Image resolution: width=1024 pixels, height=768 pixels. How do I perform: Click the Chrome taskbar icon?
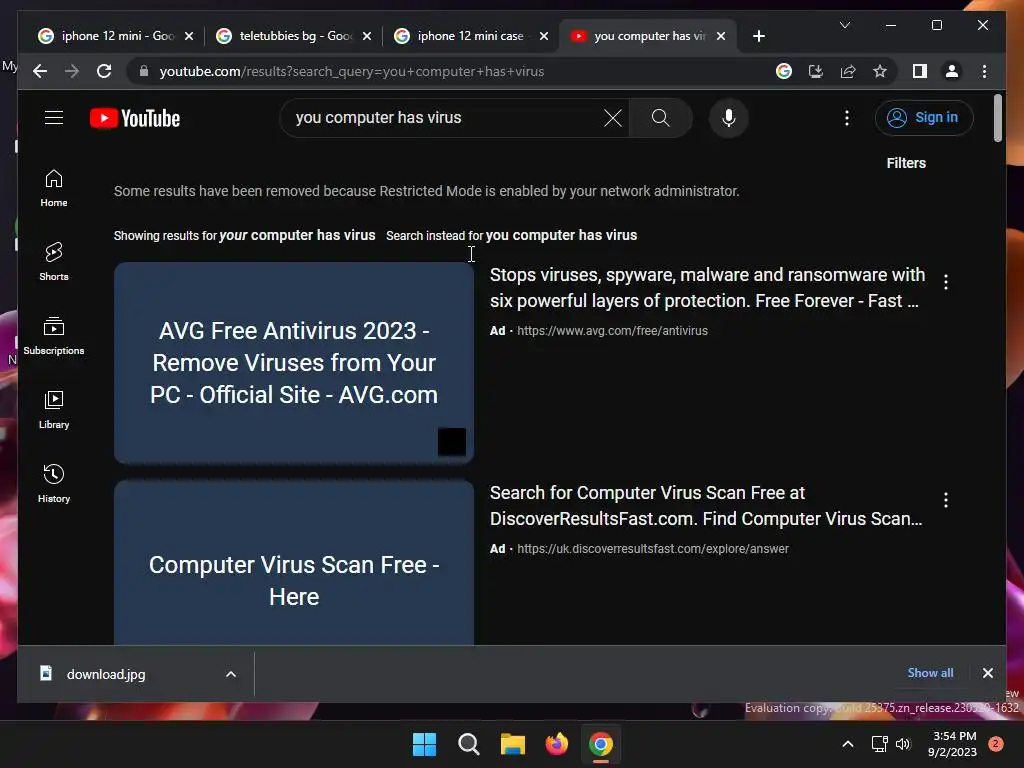pyautogui.click(x=601, y=744)
